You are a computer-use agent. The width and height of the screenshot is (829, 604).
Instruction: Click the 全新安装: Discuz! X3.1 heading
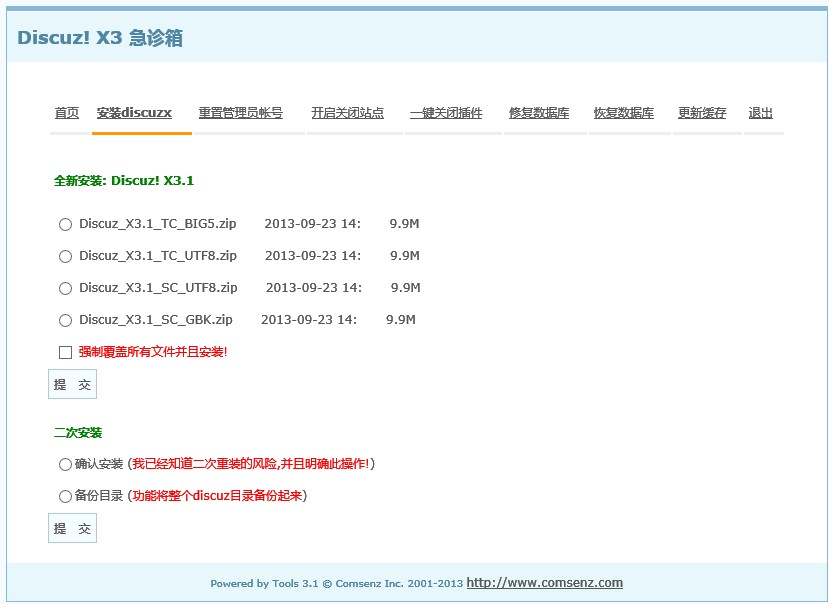tap(124, 180)
